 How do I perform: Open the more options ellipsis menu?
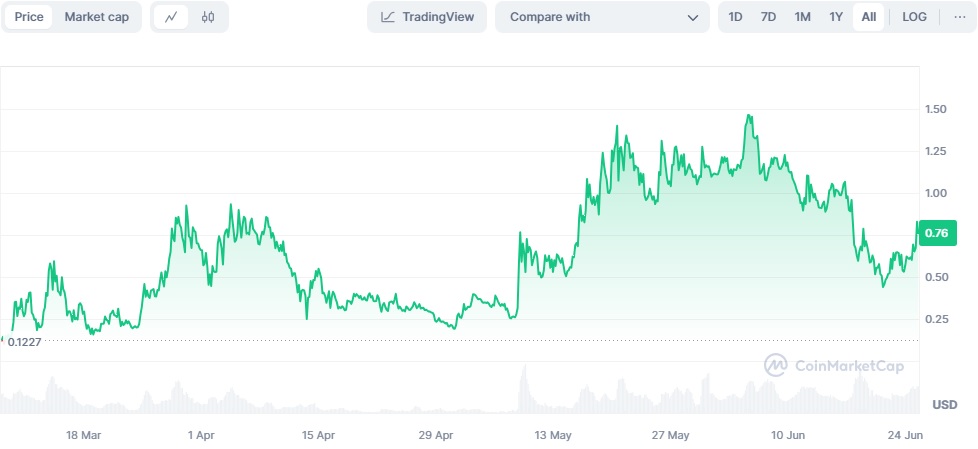point(960,17)
